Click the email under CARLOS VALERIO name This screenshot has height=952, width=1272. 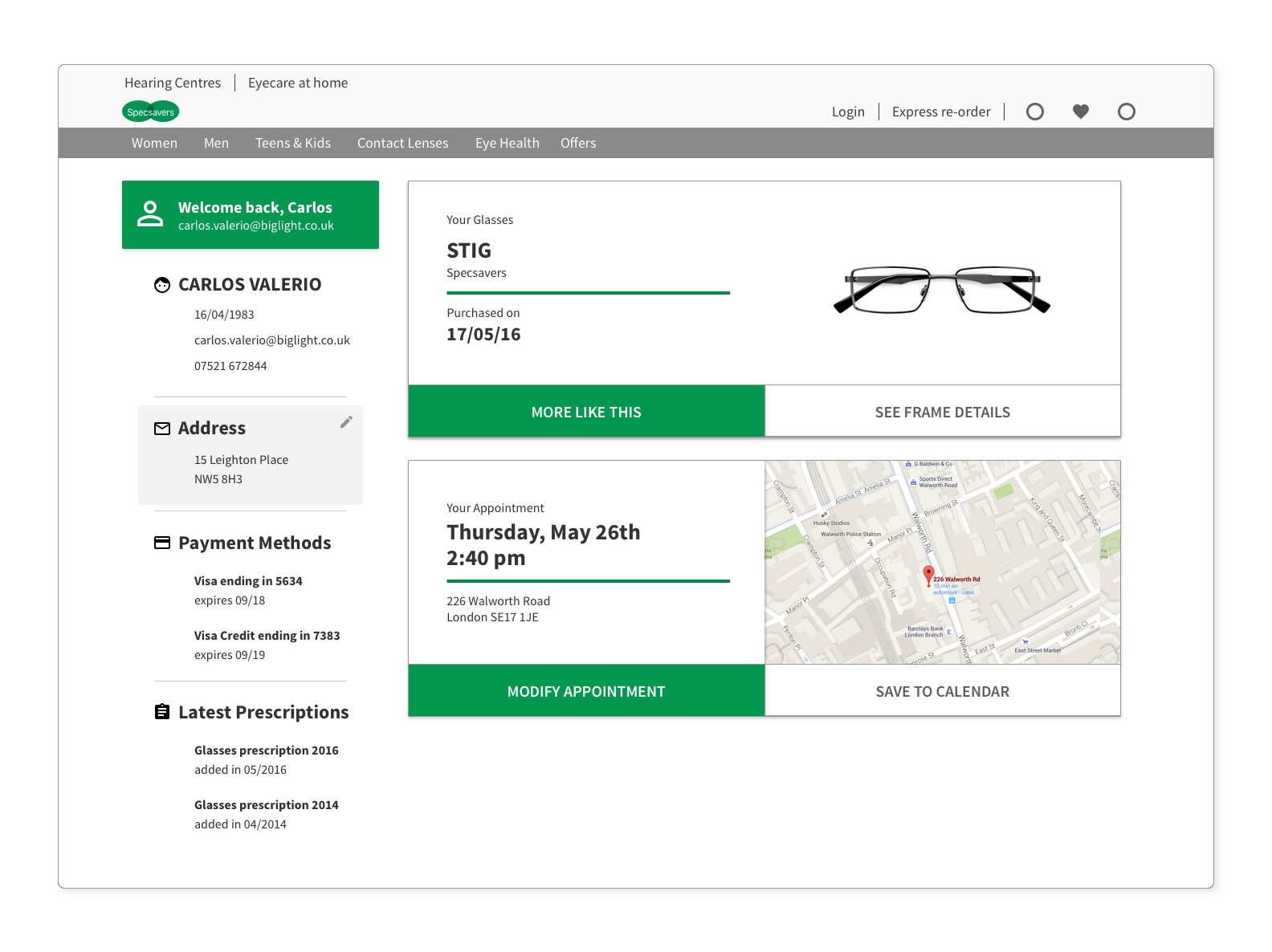click(272, 340)
